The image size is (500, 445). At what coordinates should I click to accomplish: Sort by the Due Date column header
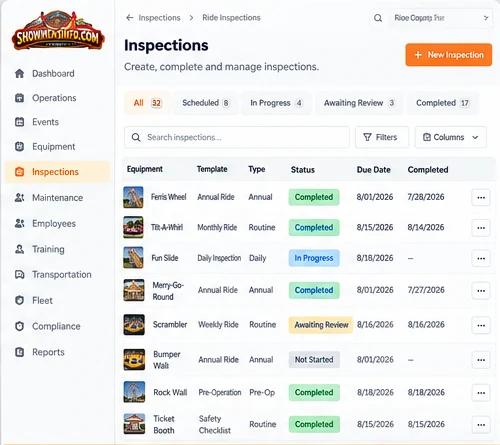(x=374, y=170)
